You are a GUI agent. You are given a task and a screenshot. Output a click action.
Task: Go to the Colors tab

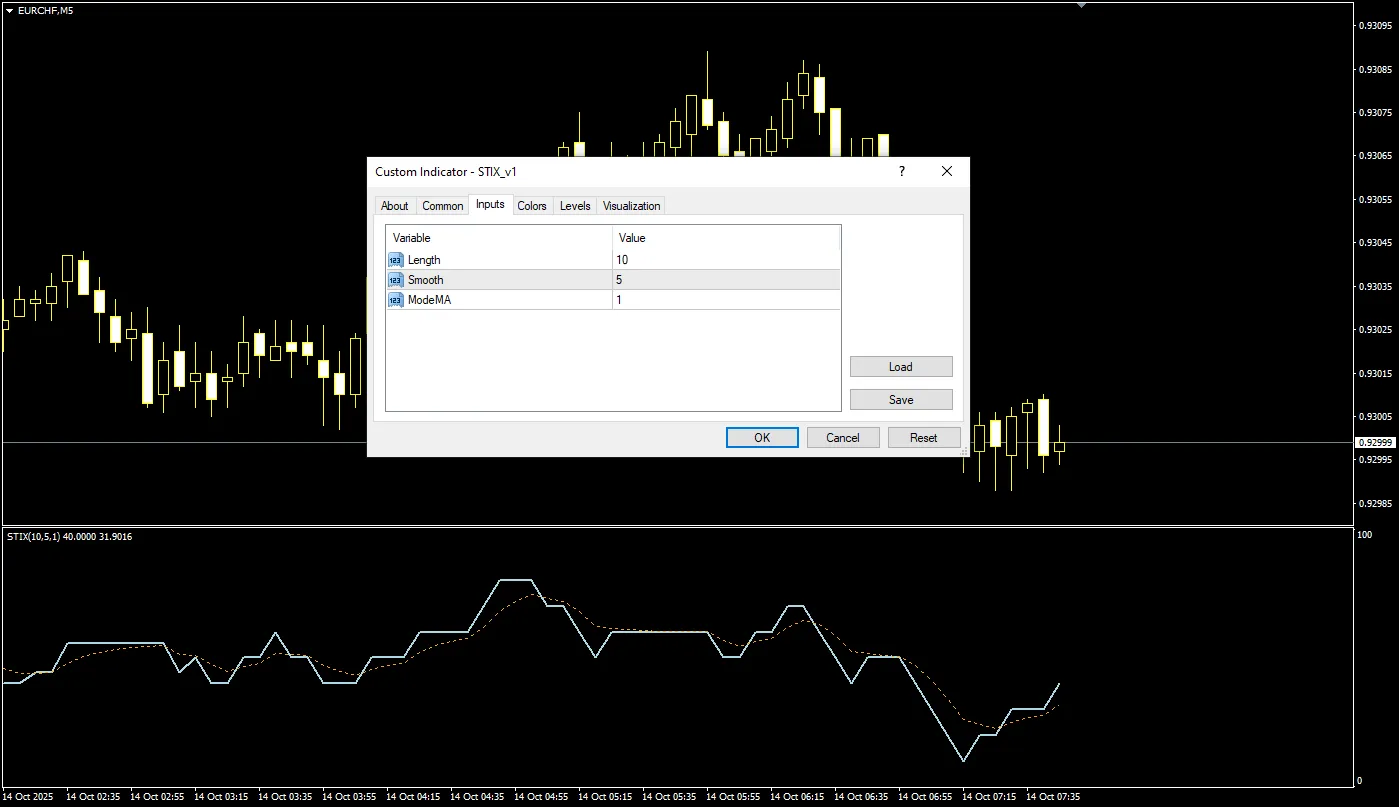[x=532, y=206]
